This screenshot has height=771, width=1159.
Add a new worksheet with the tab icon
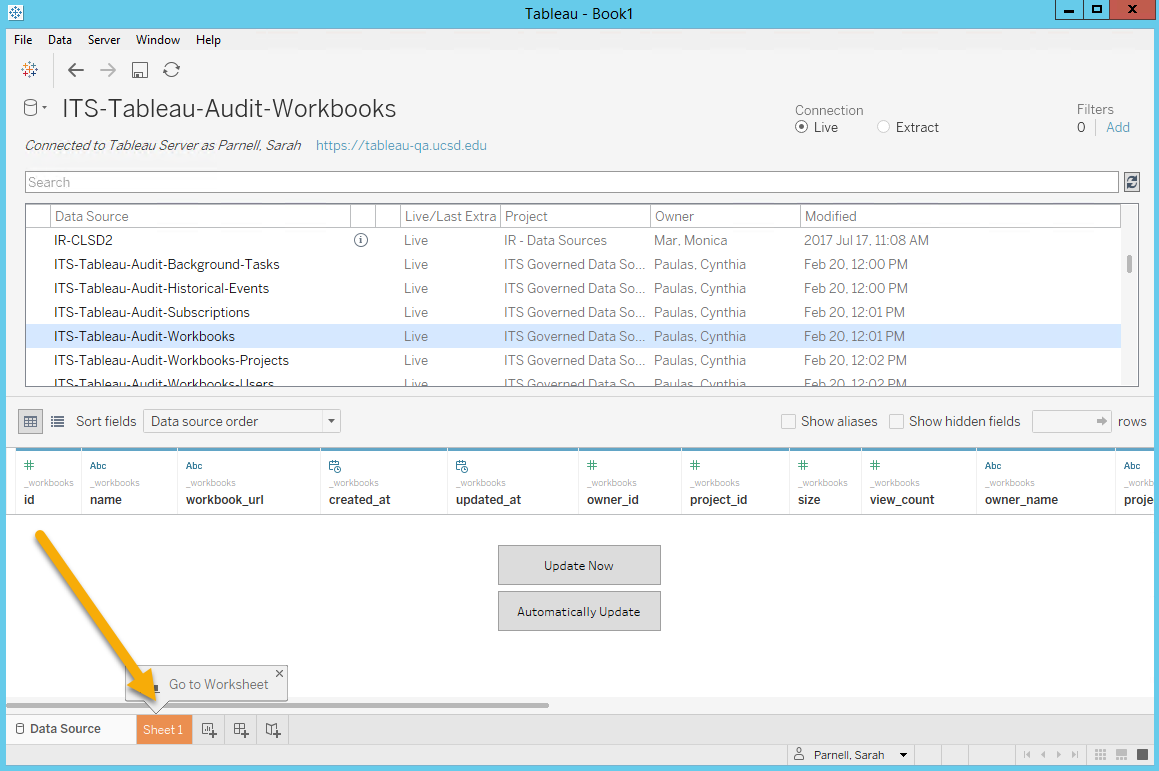[209, 730]
